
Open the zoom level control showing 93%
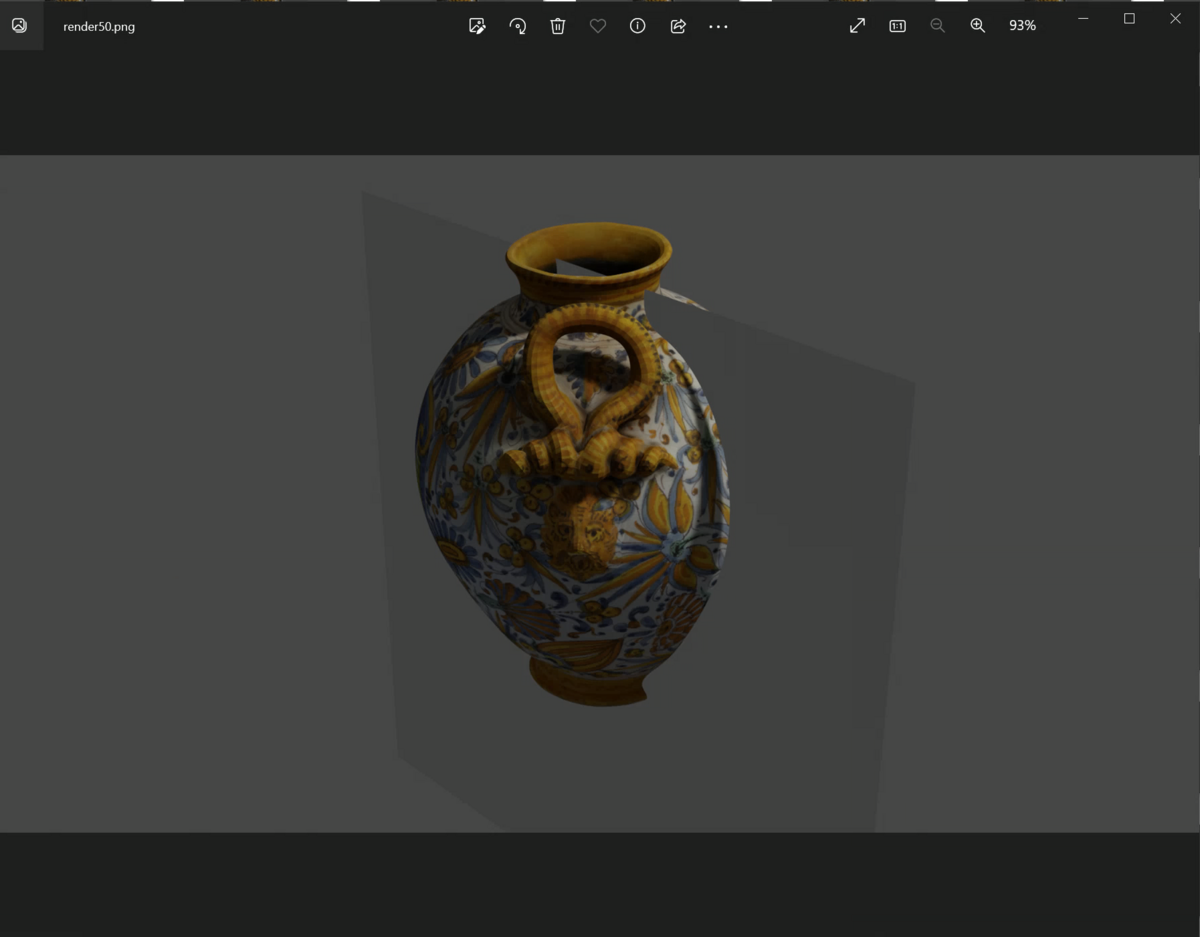pyautogui.click(x=1022, y=26)
